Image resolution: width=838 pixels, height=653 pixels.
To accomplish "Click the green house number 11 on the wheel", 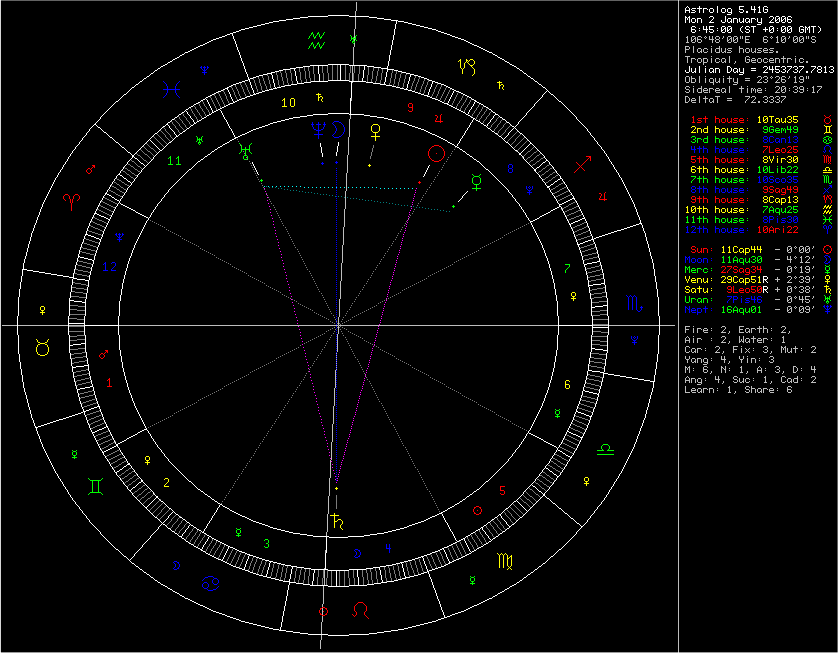I will click(174, 160).
